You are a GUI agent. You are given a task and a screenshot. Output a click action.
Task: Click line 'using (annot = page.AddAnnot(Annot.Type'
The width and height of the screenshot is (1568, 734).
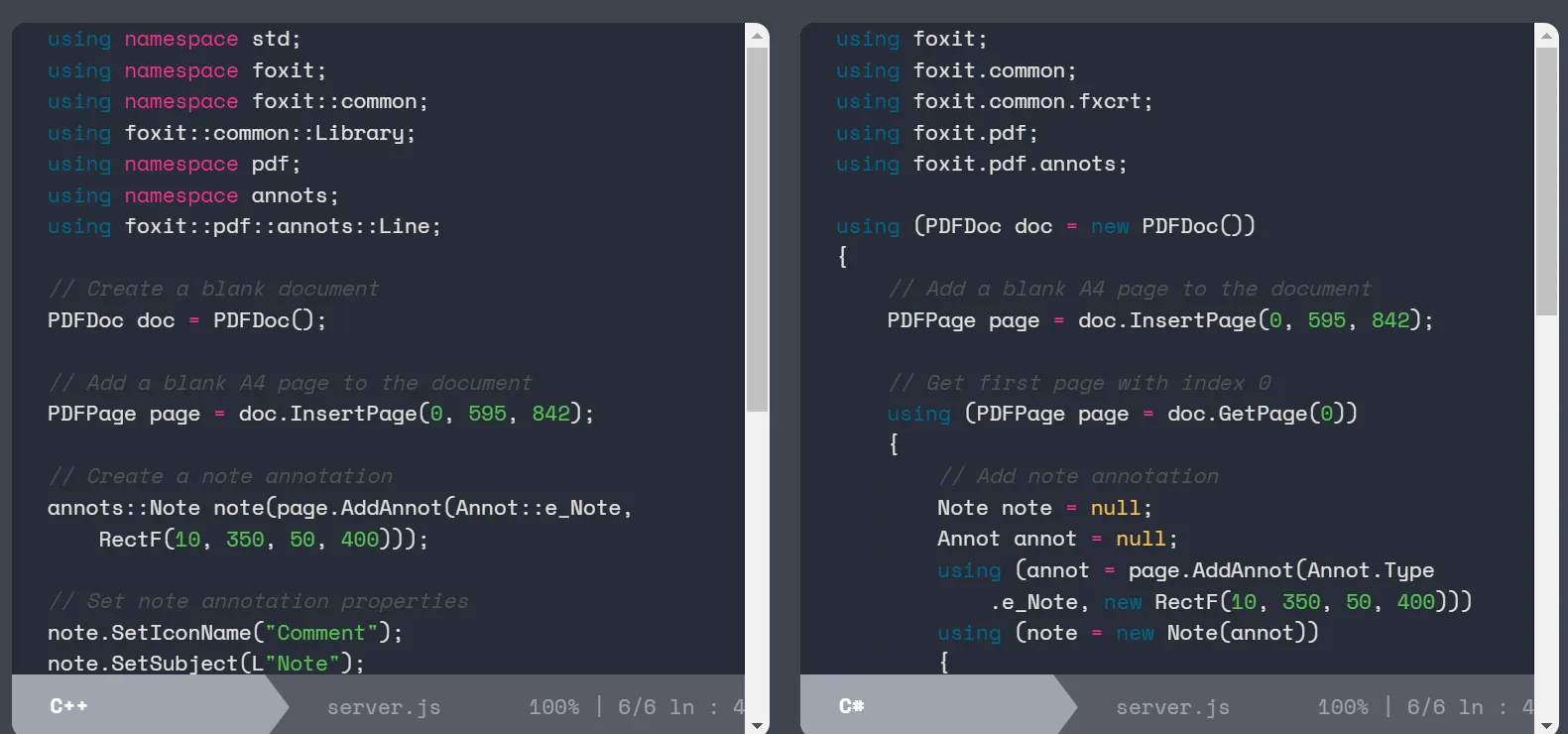[x=1186, y=571]
